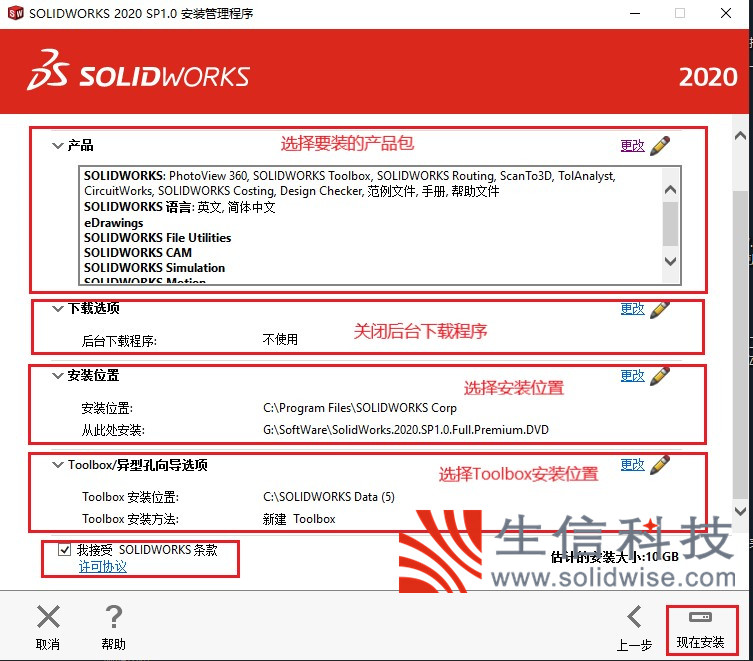This screenshot has width=753, height=661.
Task: Click the pencil icon in 下载选项 section
Action: point(660,309)
